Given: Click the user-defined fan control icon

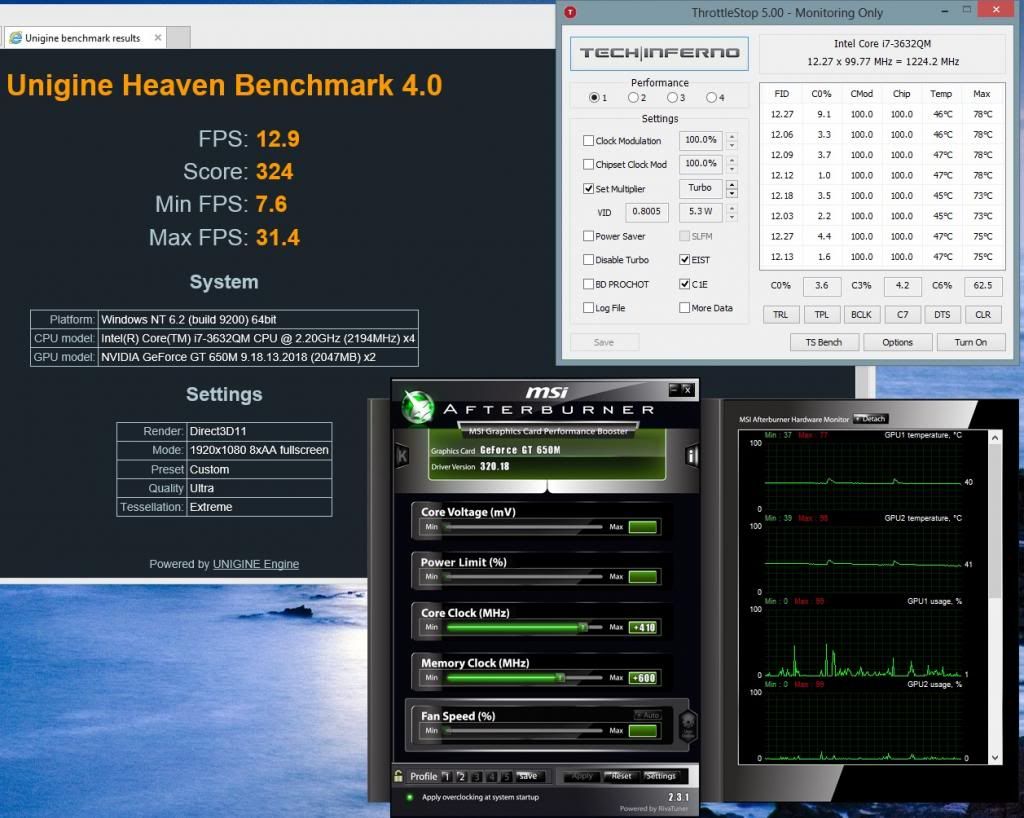Looking at the screenshot, I should pyautogui.click(x=687, y=725).
